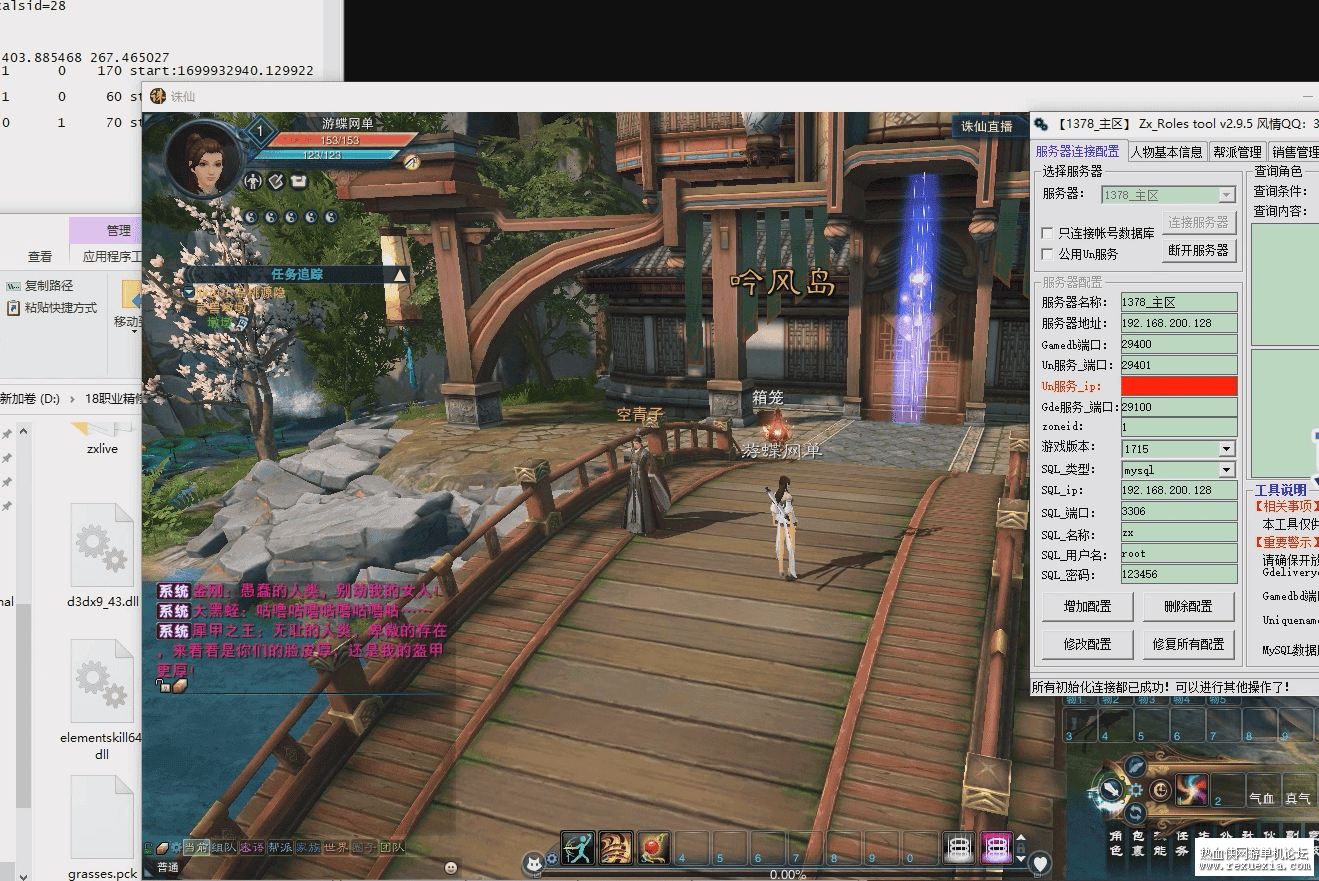Open the 服务器 dropdown showing 1378_主区
1319x881 pixels.
point(1169,195)
